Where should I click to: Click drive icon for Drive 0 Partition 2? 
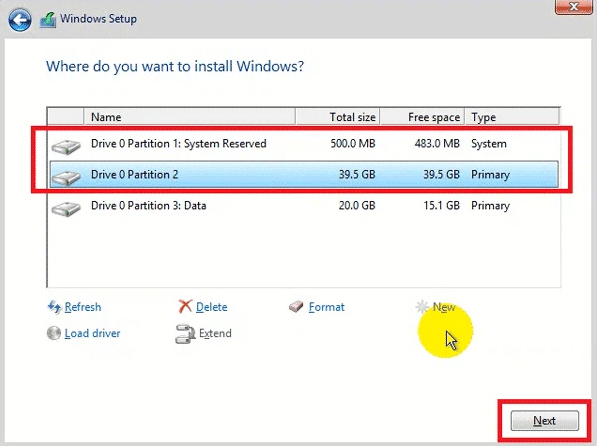click(x=66, y=177)
